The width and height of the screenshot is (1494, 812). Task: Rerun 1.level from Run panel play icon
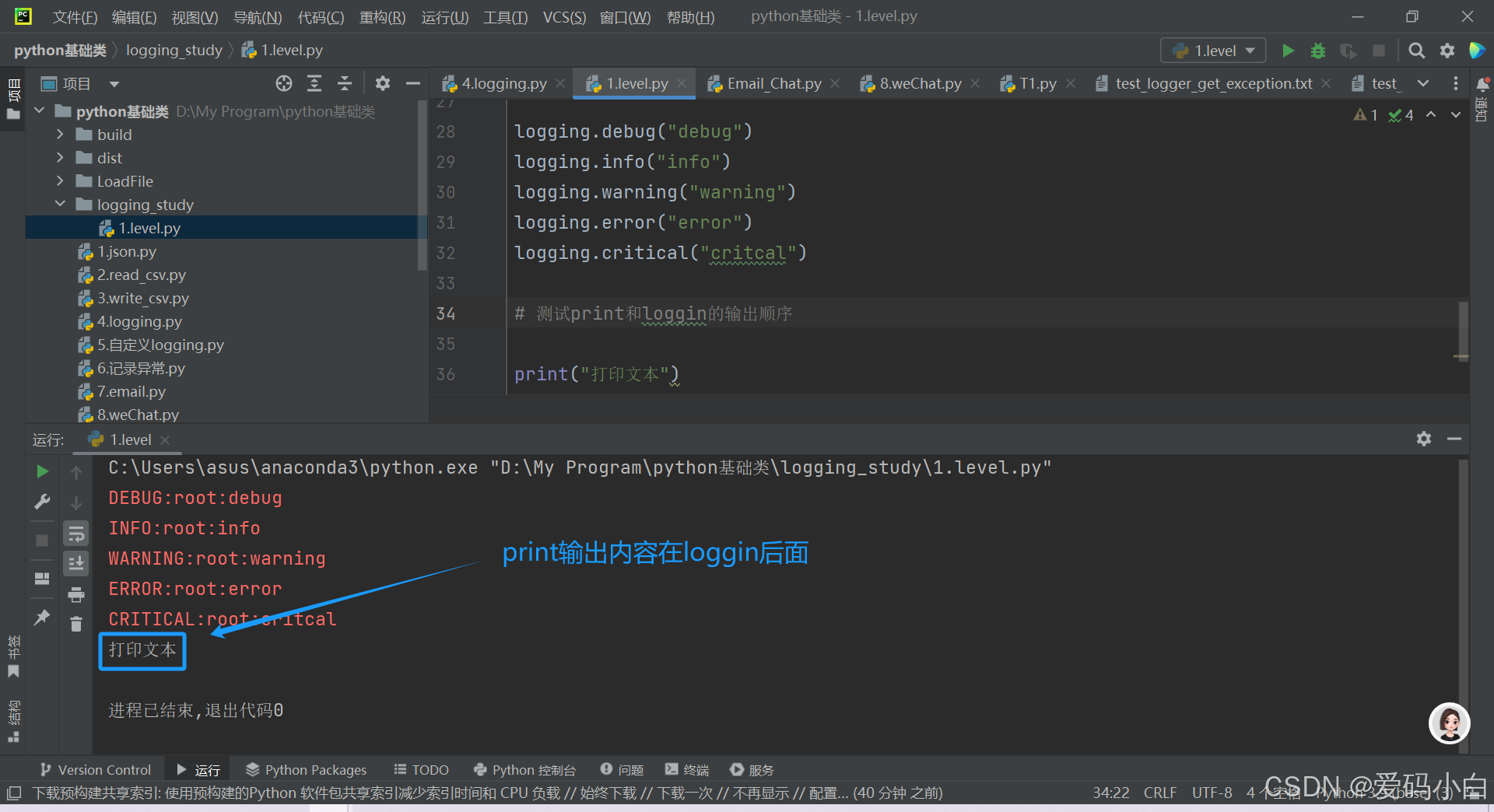(x=42, y=471)
